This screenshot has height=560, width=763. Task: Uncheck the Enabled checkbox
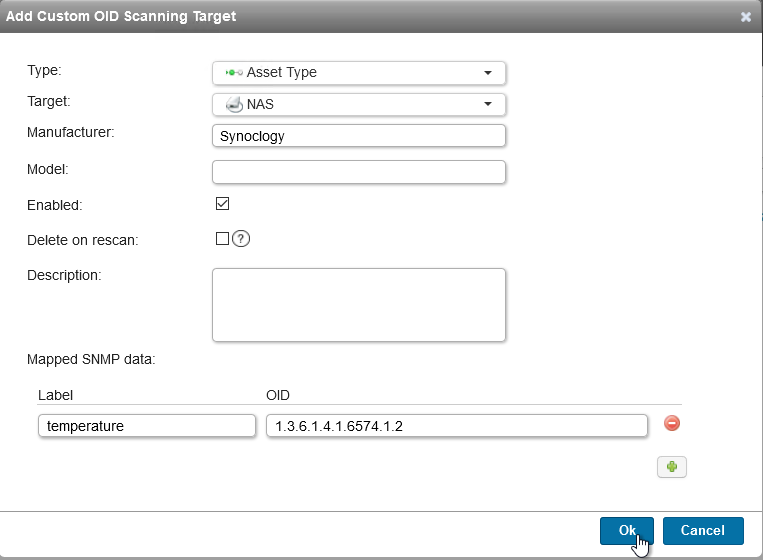coord(223,204)
